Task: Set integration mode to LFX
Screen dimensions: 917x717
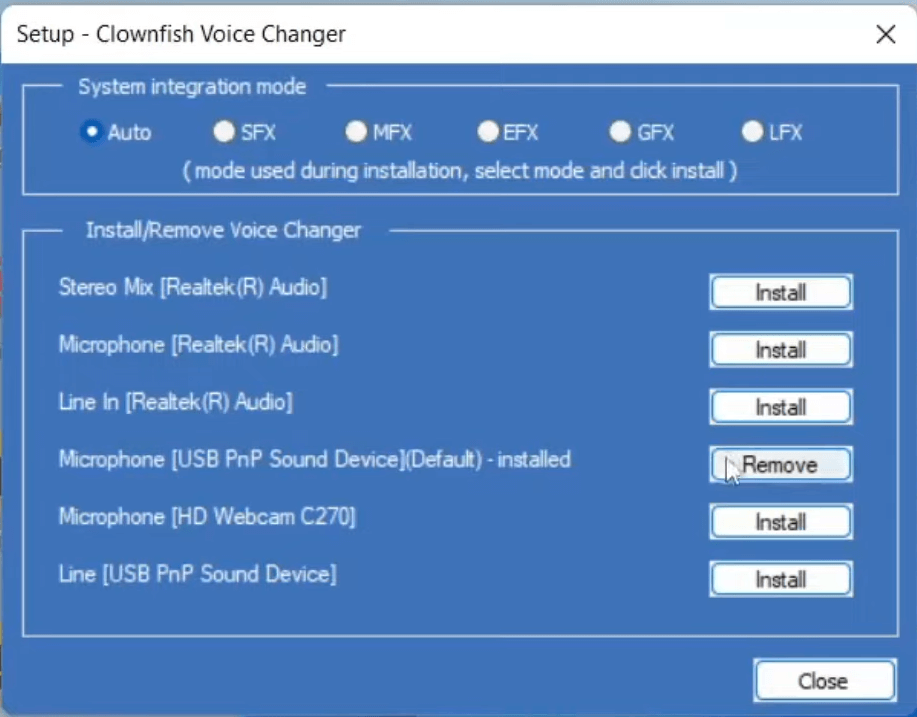Action: pyautogui.click(x=752, y=132)
